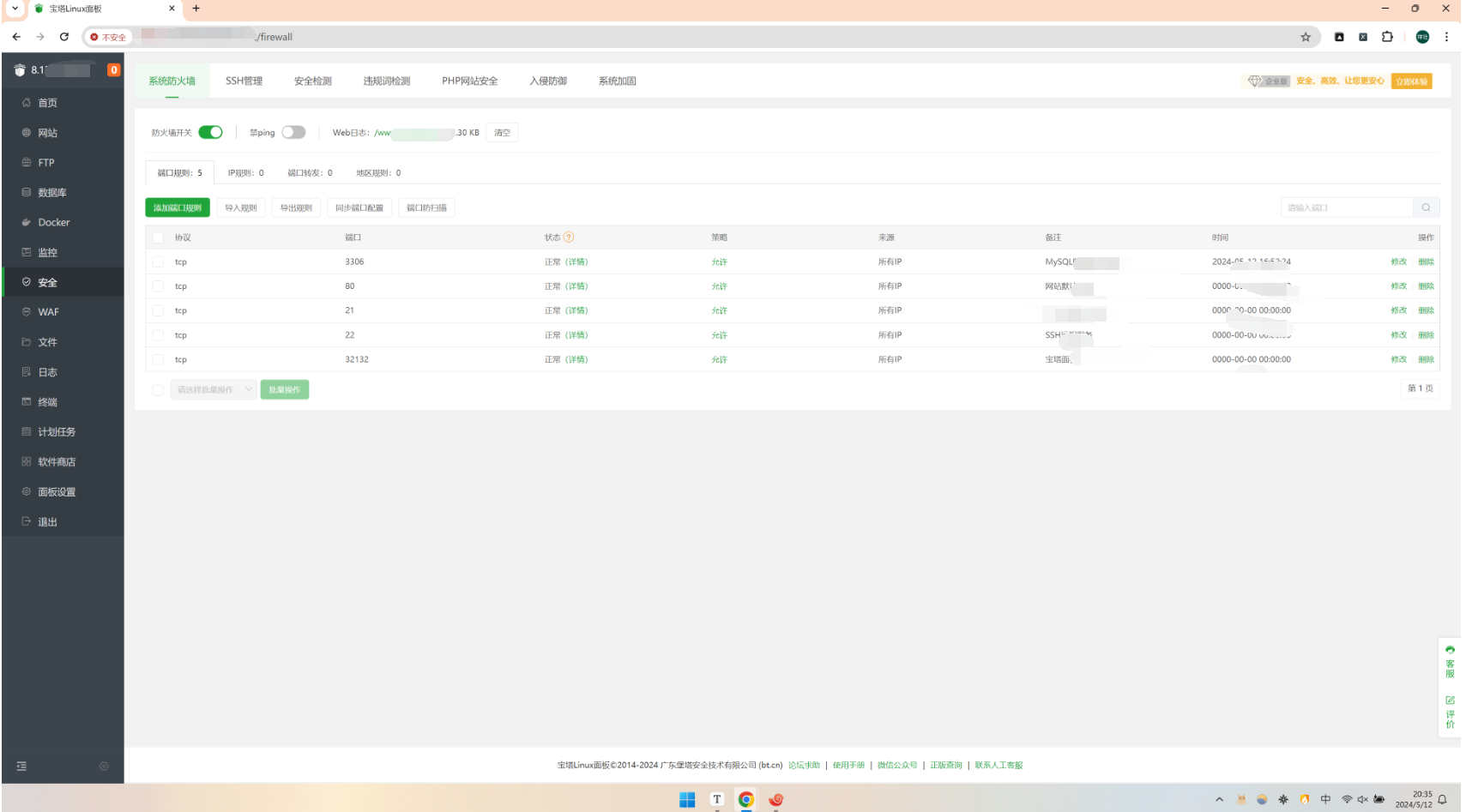Click the 立即体验 orange button

pyautogui.click(x=1411, y=81)
